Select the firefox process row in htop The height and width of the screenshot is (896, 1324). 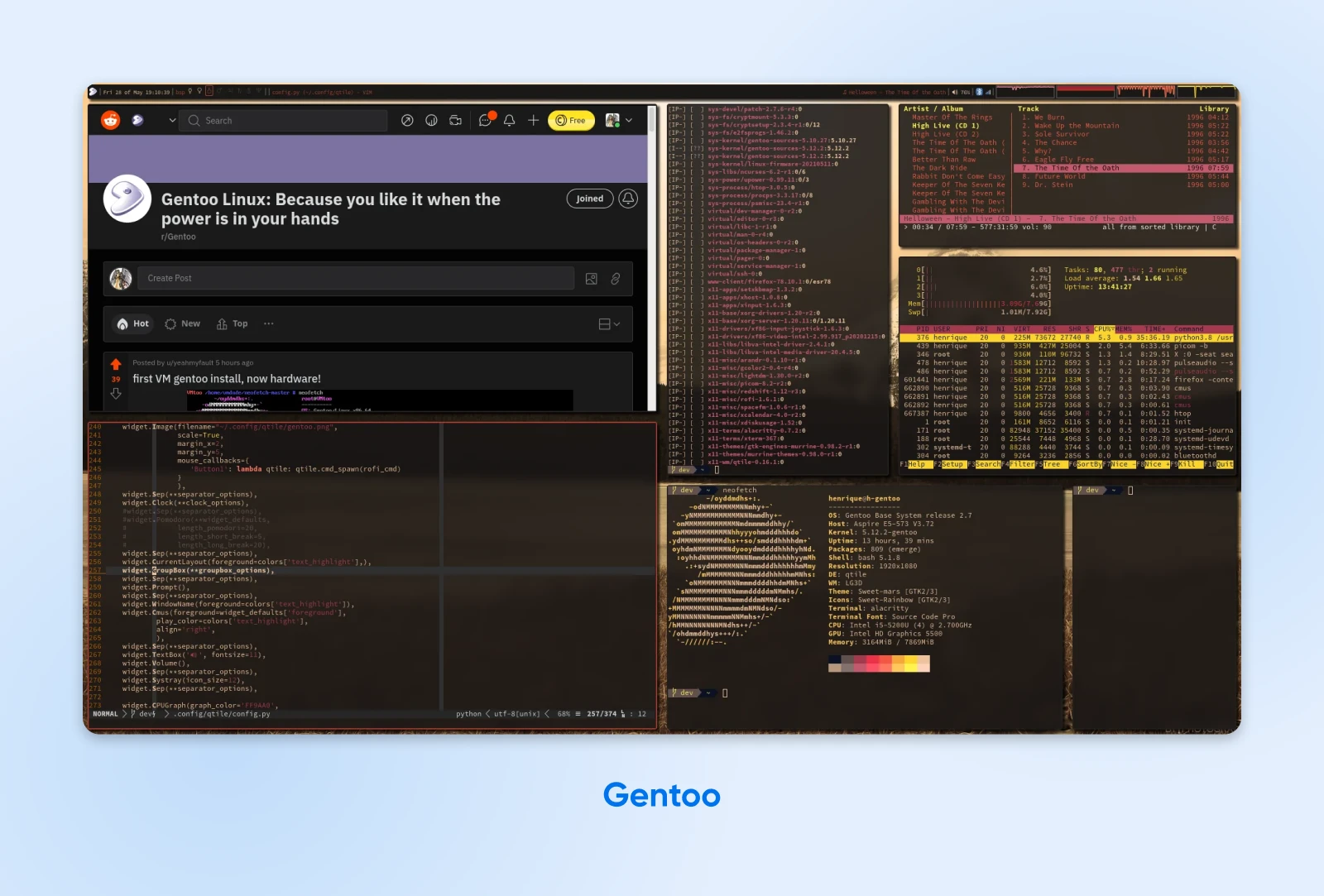point(1068,380)
